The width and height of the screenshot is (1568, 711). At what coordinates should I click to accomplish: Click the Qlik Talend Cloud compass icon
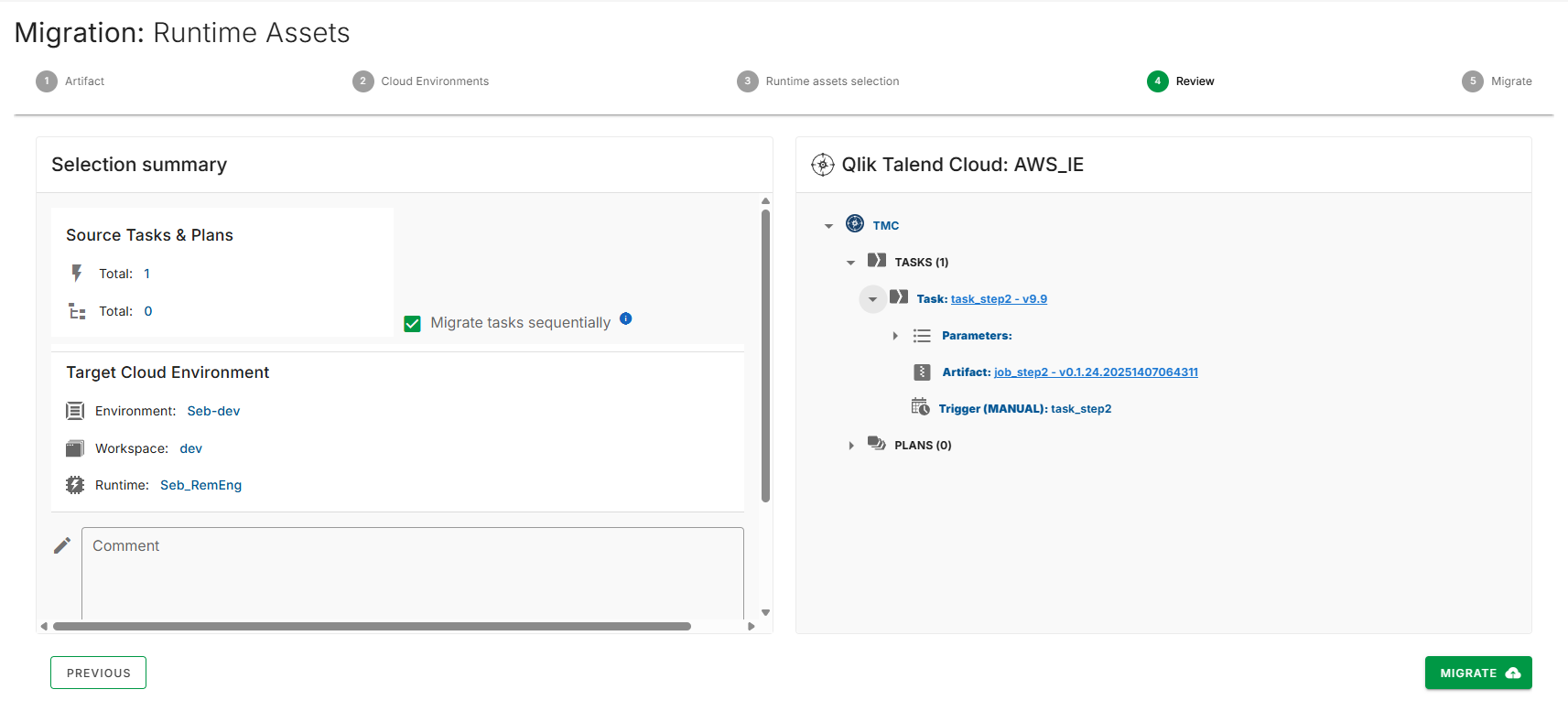[x=823, y=165]
